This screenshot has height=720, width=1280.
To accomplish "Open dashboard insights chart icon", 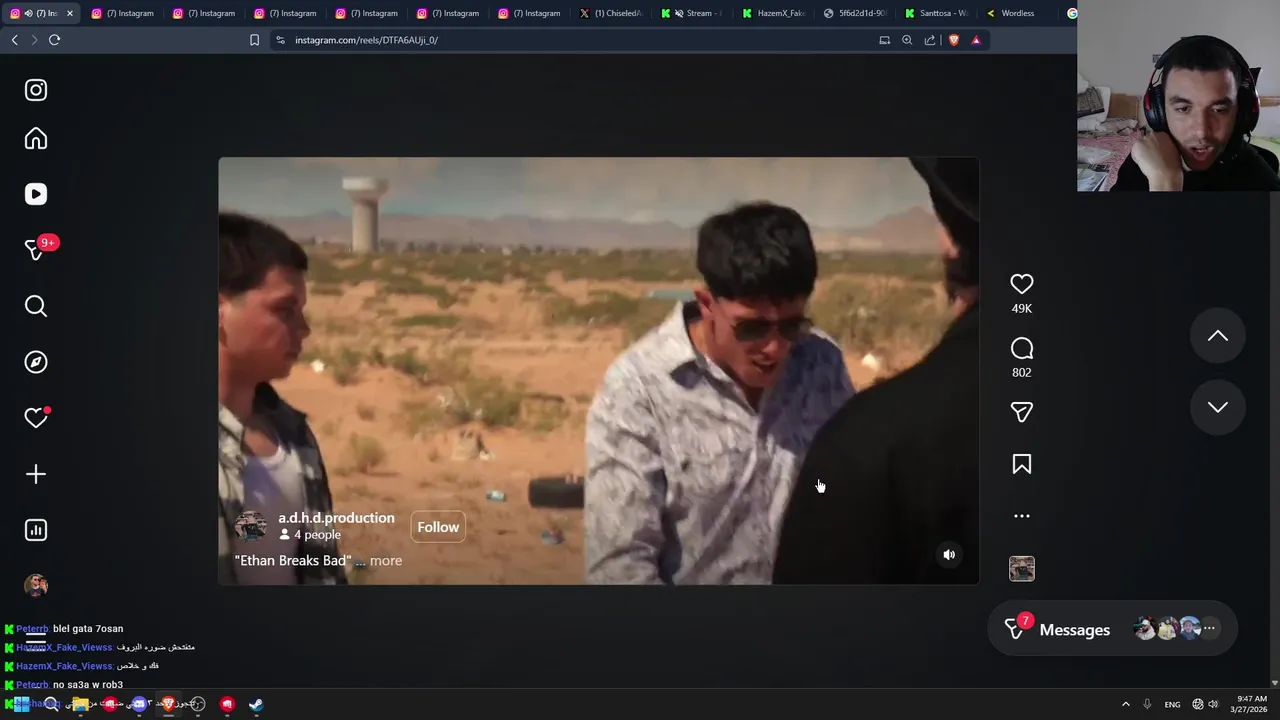I will click(36, 530).
